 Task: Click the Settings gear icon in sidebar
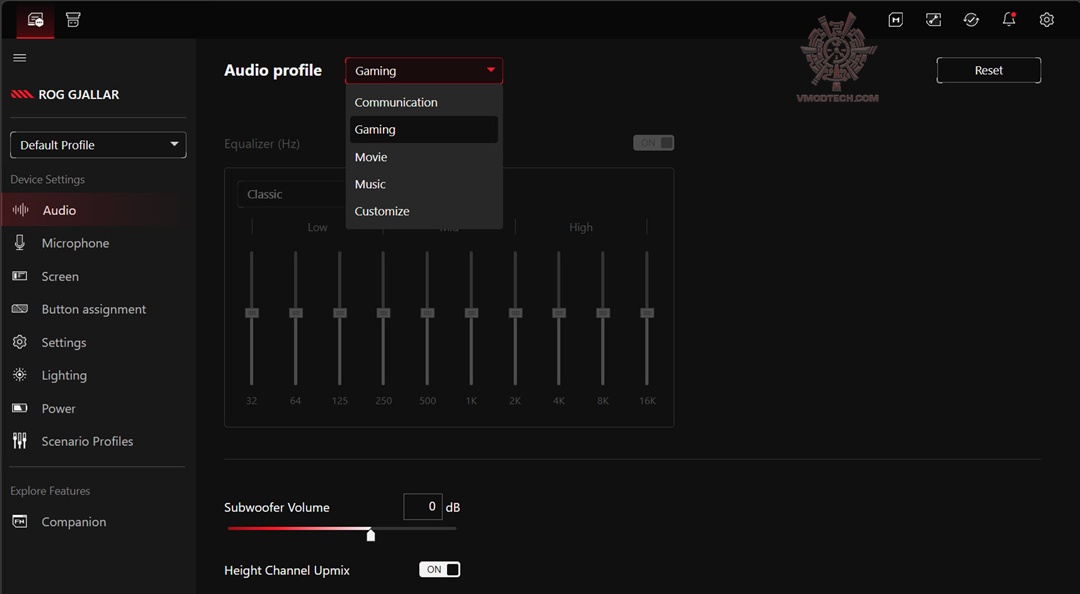point(20,342)
